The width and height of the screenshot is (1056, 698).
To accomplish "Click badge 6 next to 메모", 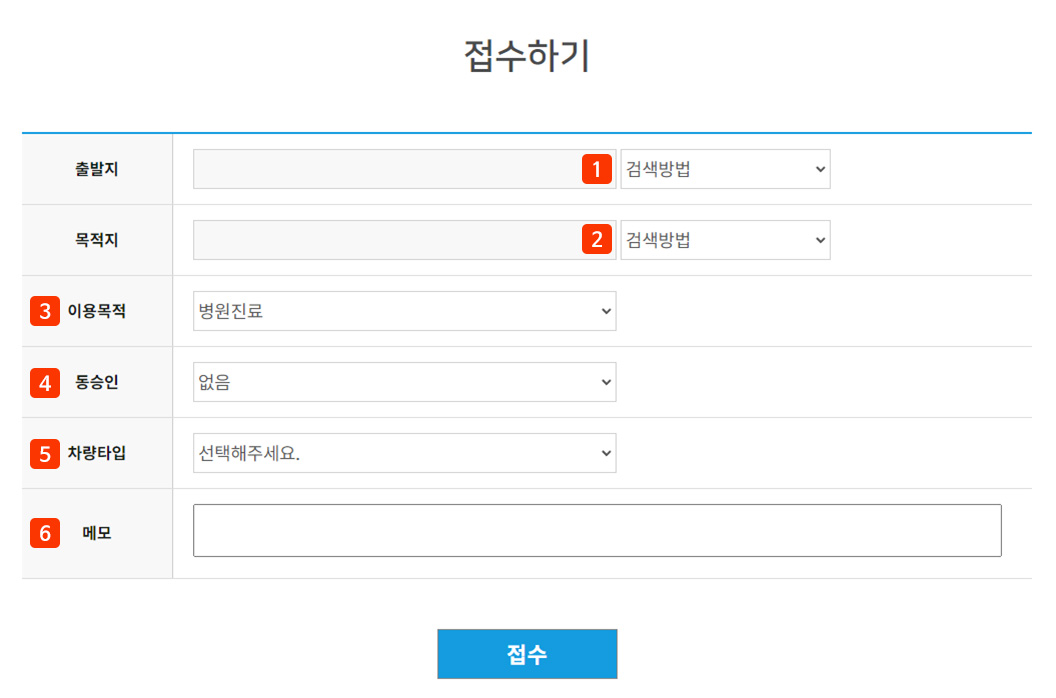I will (44, 533).
